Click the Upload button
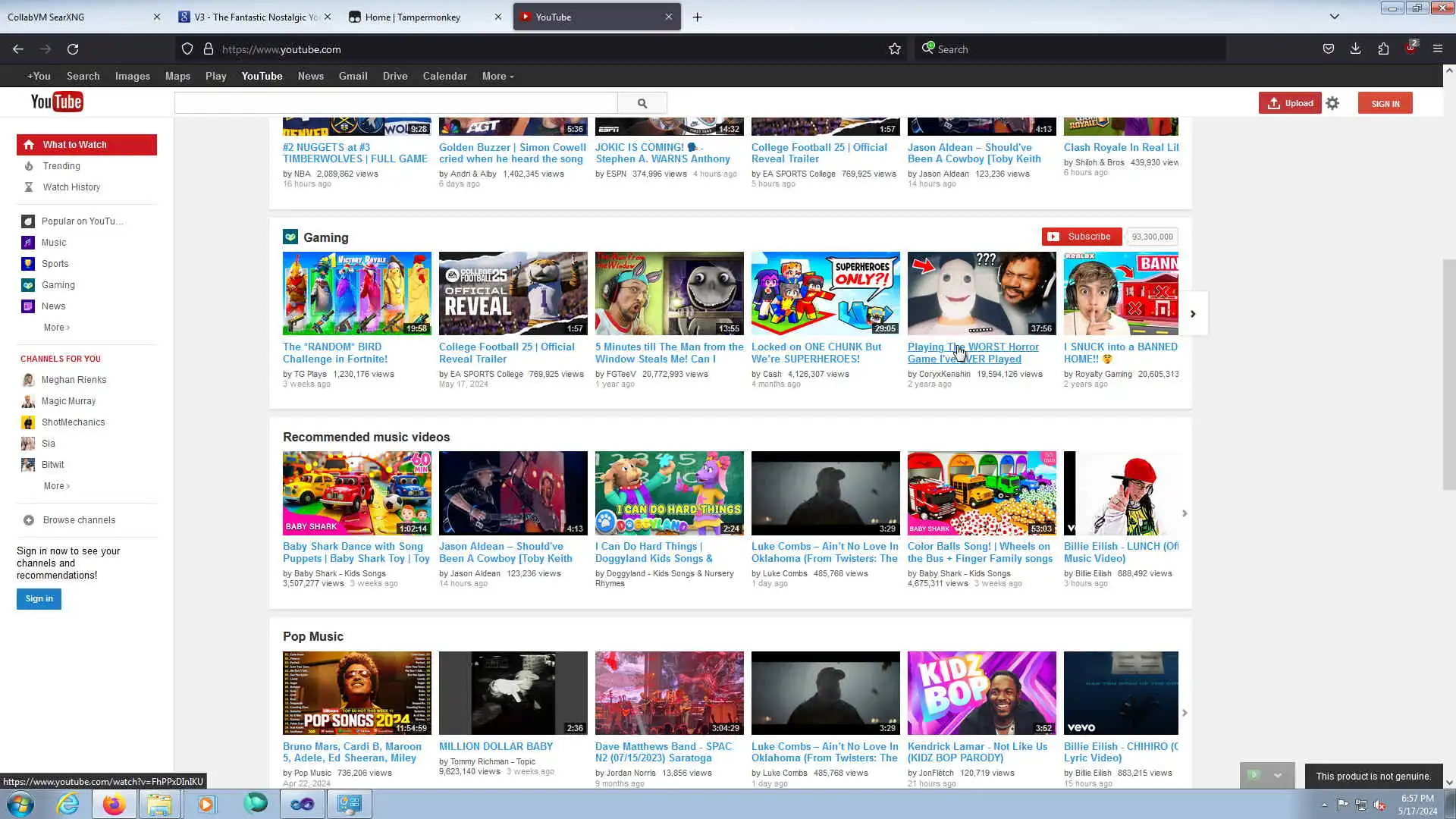Viewport: 1456px width, 819px height. tap(1290, 103)
